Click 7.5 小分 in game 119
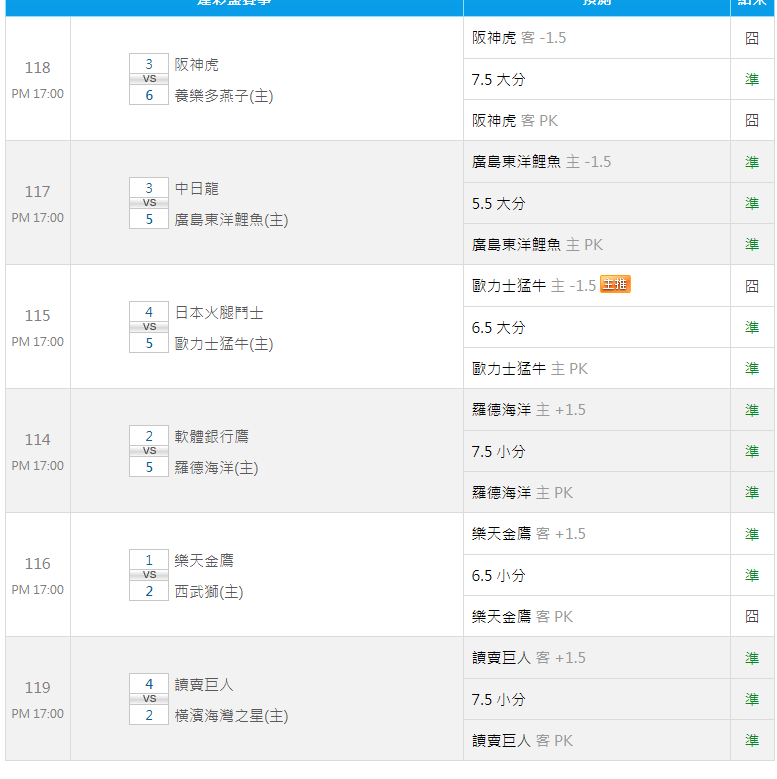 (498, 700)
